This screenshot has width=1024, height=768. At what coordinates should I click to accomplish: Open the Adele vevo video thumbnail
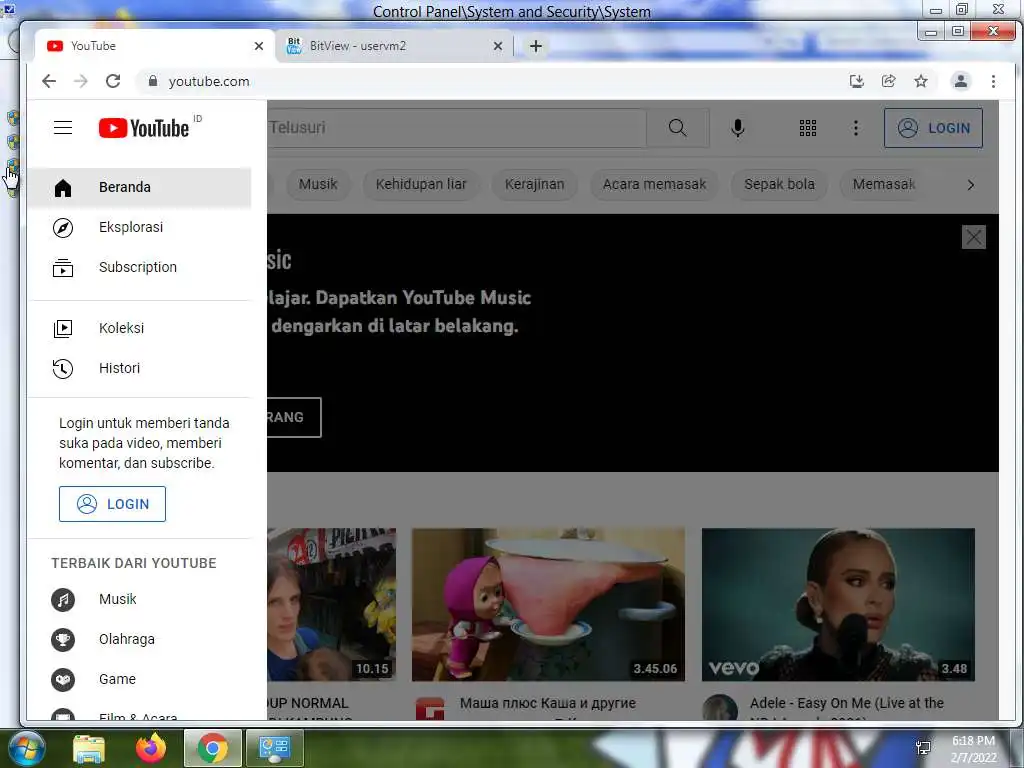(839, 605)
